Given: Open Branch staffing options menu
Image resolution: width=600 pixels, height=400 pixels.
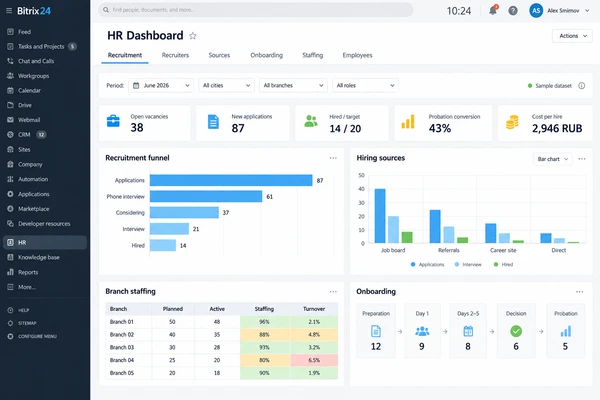Looking at the screenshot, I should (333, 292).
